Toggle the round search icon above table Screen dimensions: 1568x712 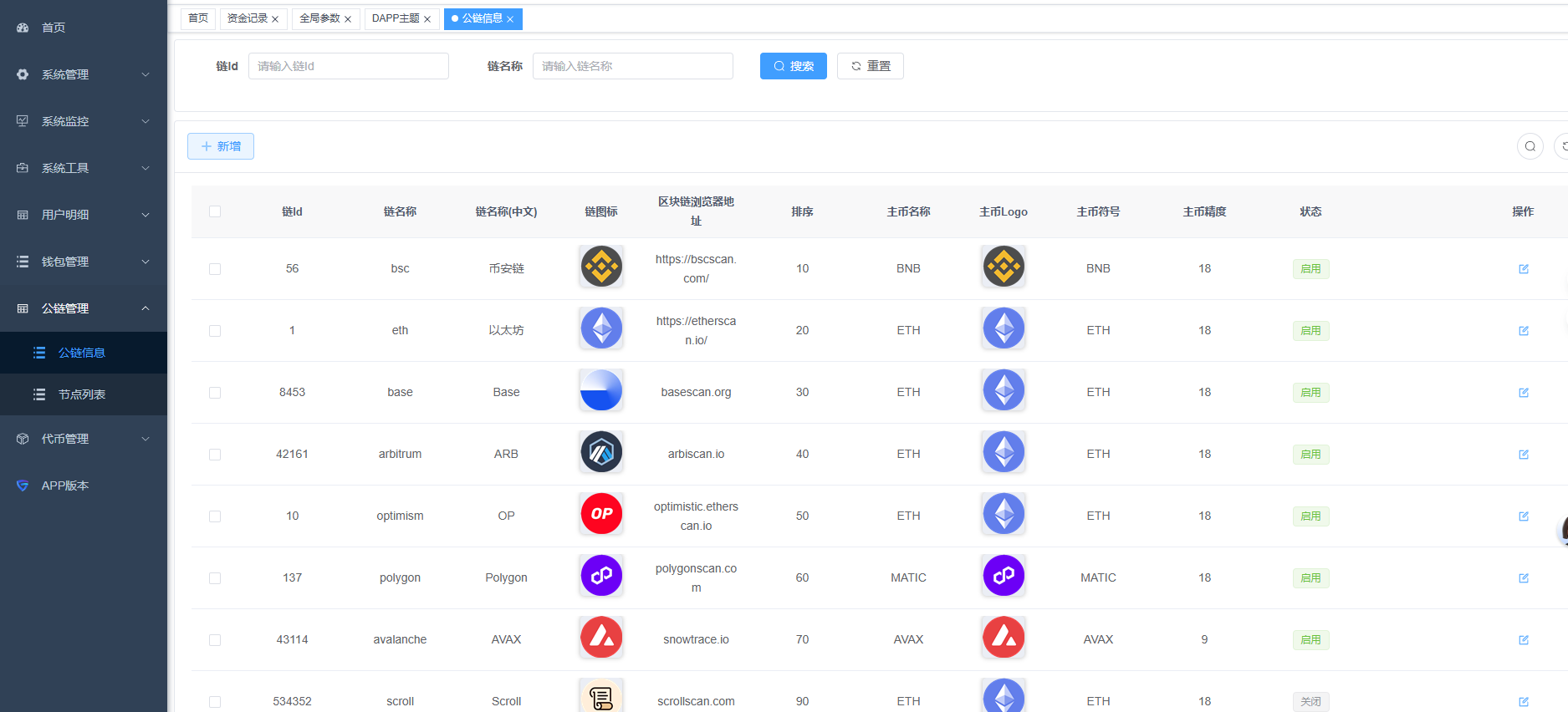pyautogui.click(x=1530, y=146)
